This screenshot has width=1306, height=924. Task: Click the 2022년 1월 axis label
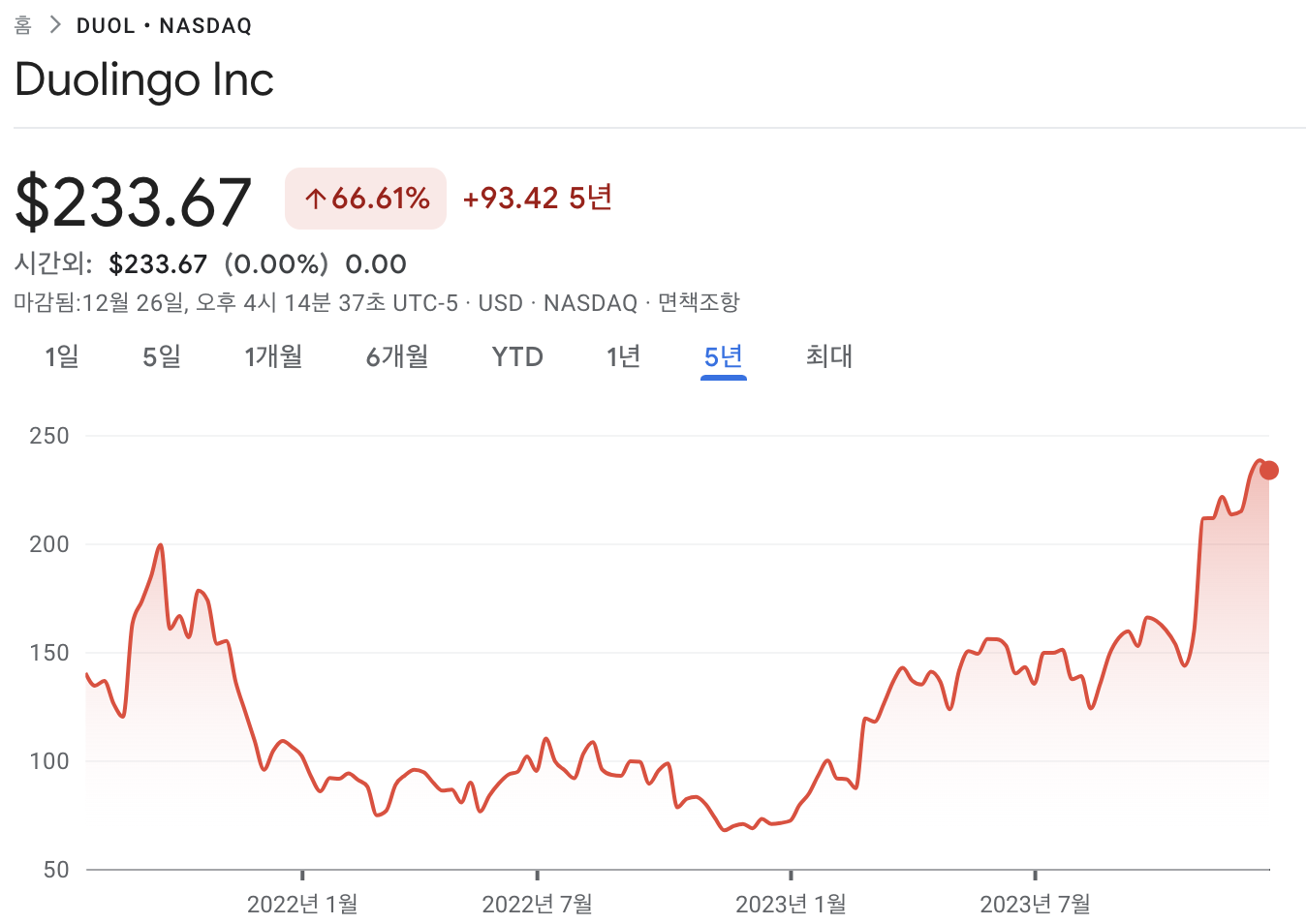301,904
